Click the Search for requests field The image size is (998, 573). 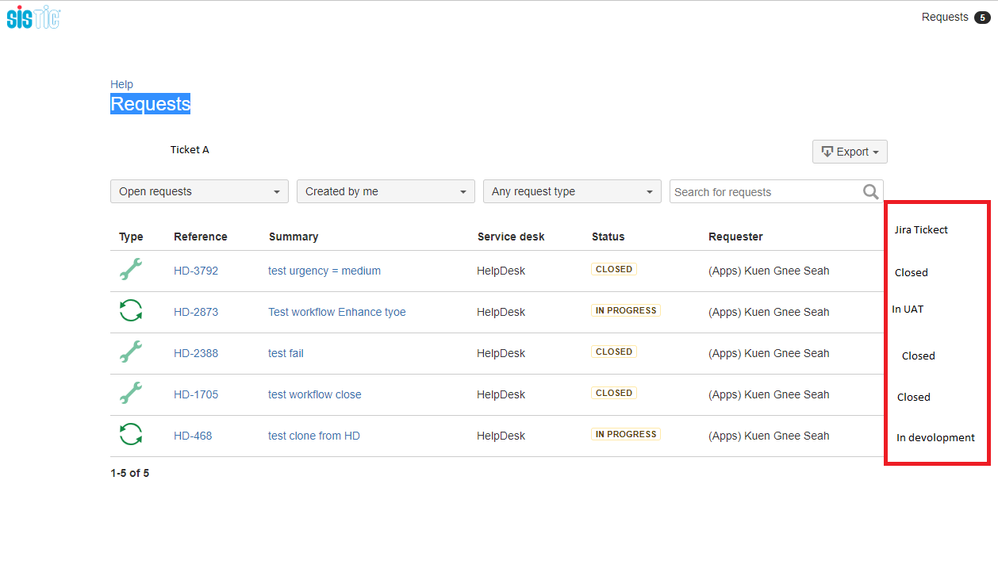coord(776,192)
